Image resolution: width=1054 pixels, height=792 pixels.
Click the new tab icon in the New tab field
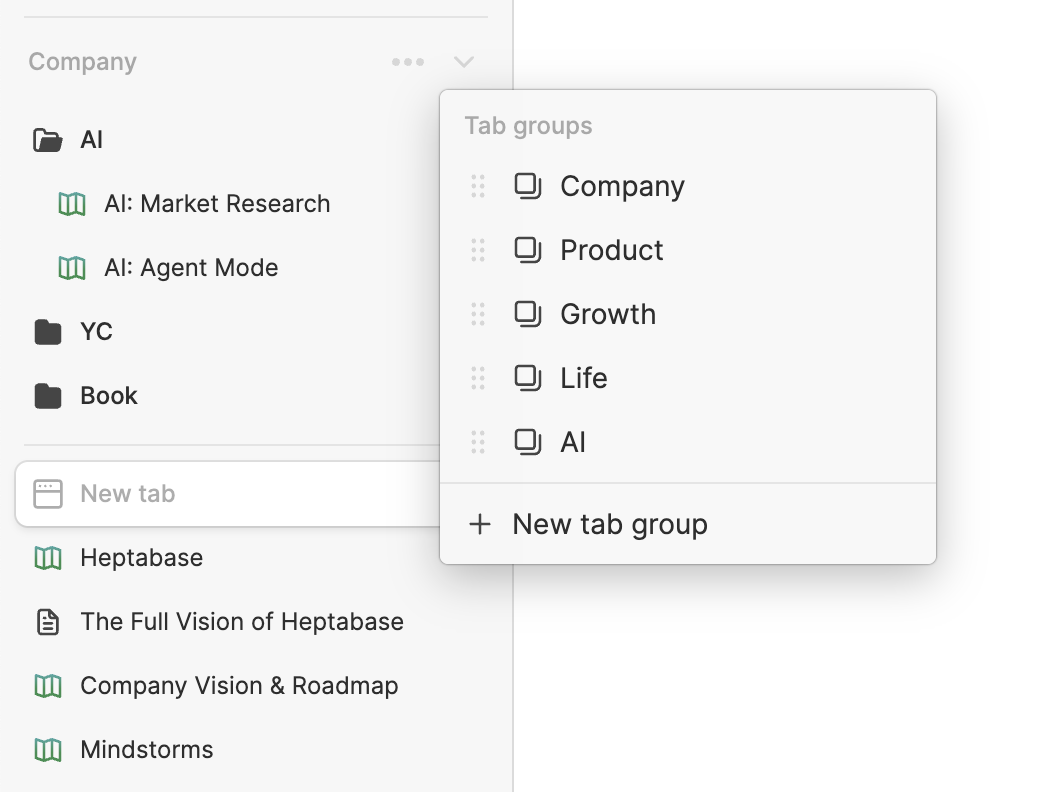tap(47, 493)
